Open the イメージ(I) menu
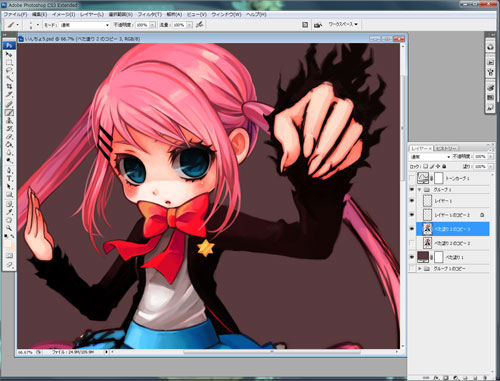Viewport: 500px width, 381px height. coord(63,15)
